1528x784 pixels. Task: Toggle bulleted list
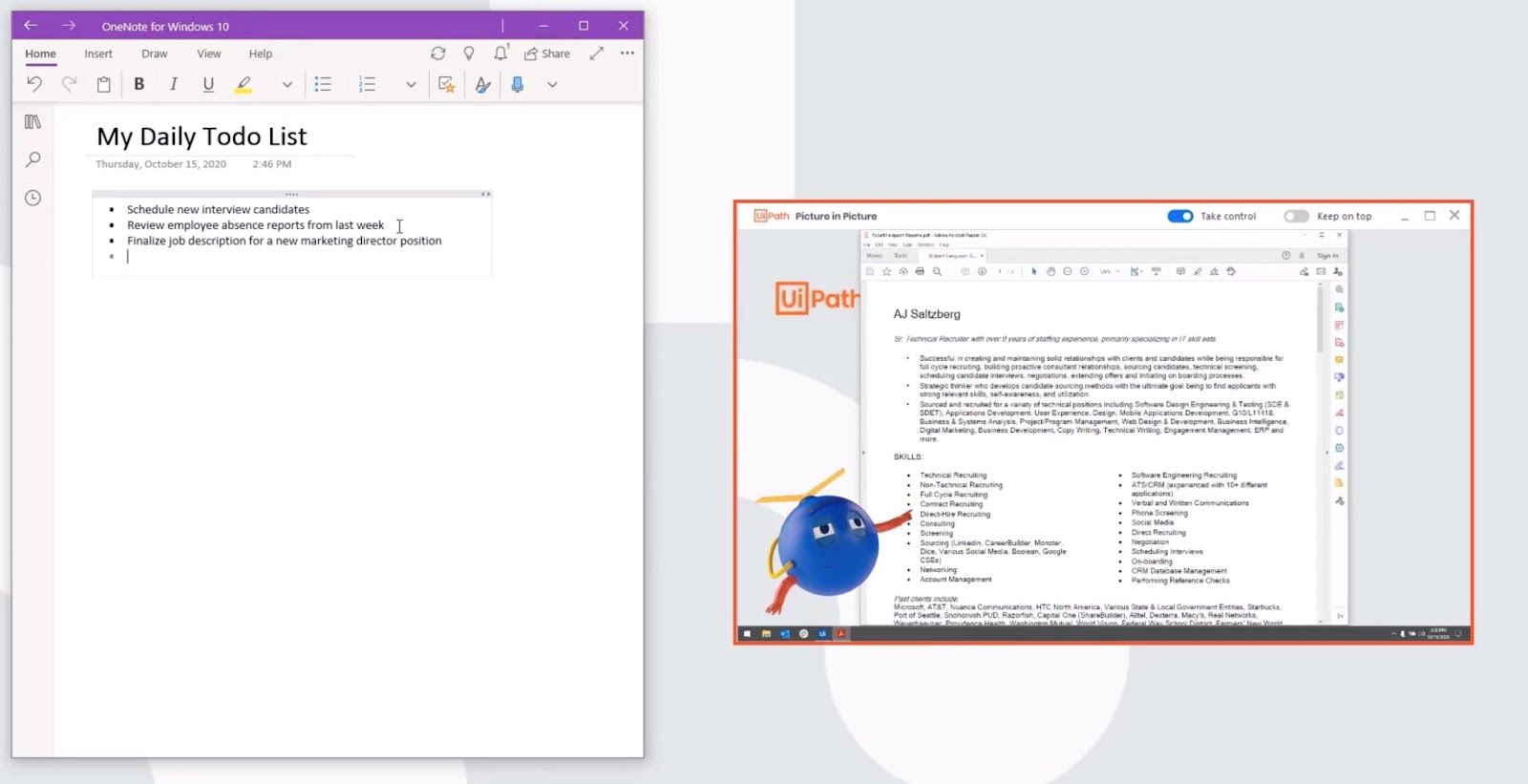click(x=323, y=84)
